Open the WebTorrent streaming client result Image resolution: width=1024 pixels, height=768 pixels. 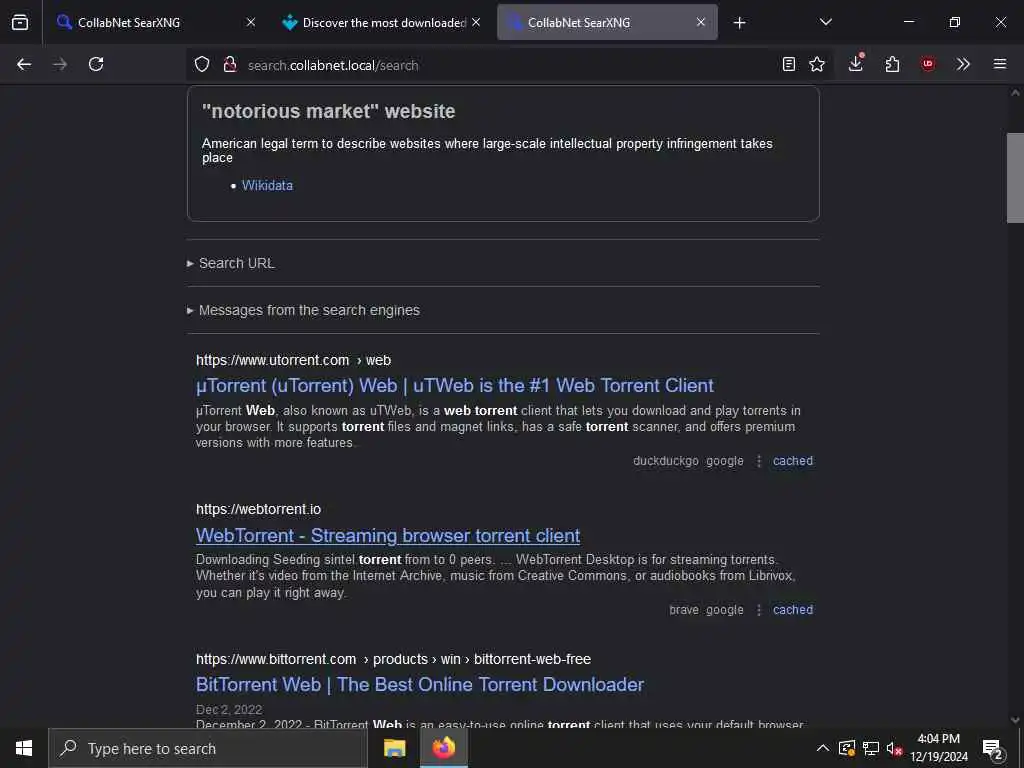388,536
